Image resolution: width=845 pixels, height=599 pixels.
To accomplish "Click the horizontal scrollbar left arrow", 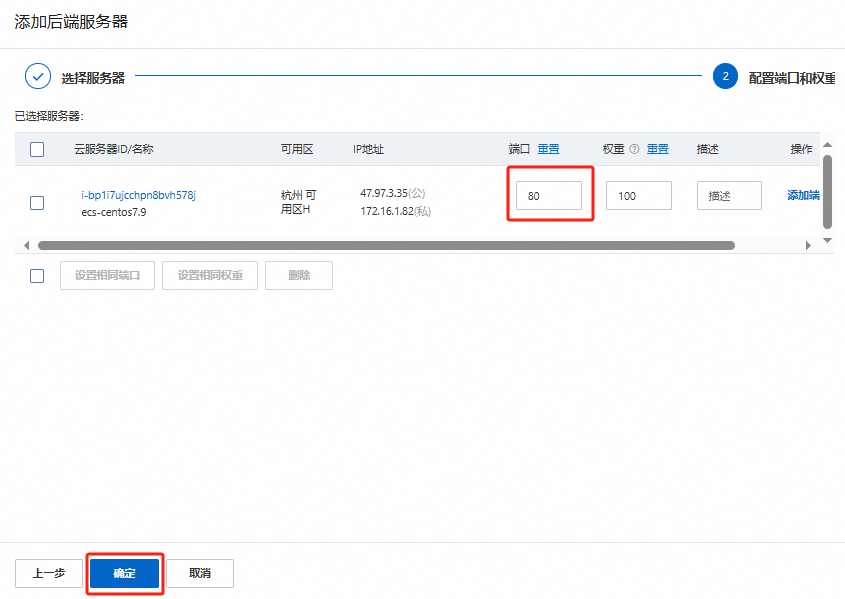I will [x=26, y=246].
